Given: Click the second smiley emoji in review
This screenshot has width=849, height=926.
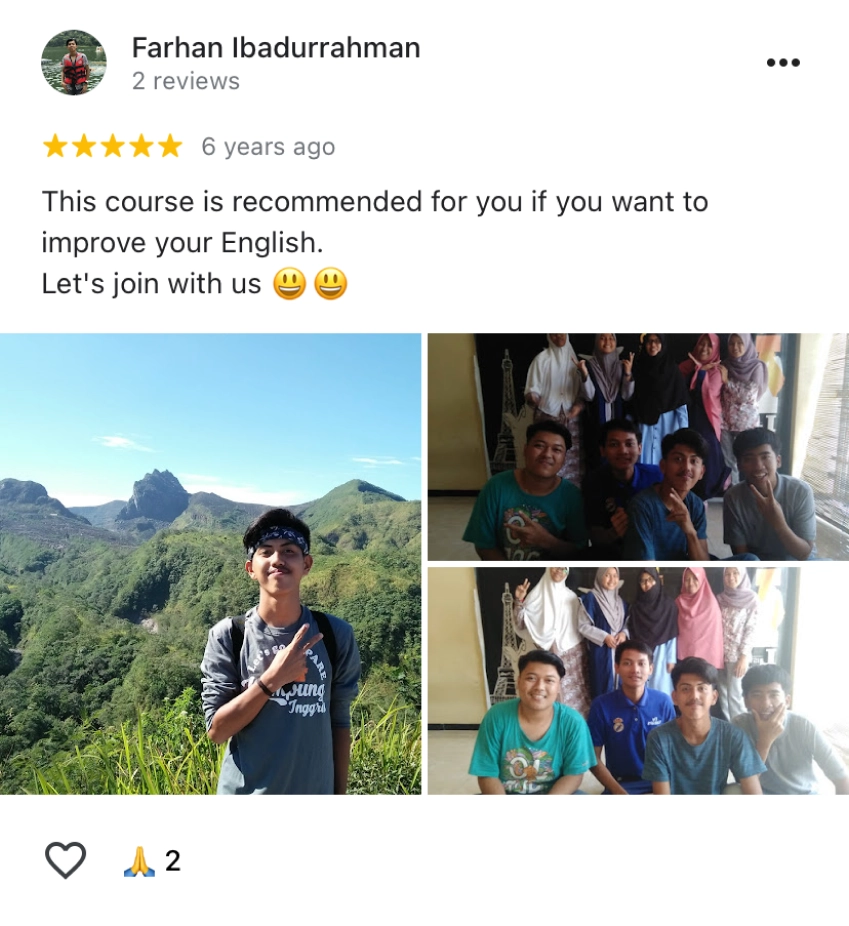Looking at the screenshot, I should pyautogui.click(x=330, y=284).
